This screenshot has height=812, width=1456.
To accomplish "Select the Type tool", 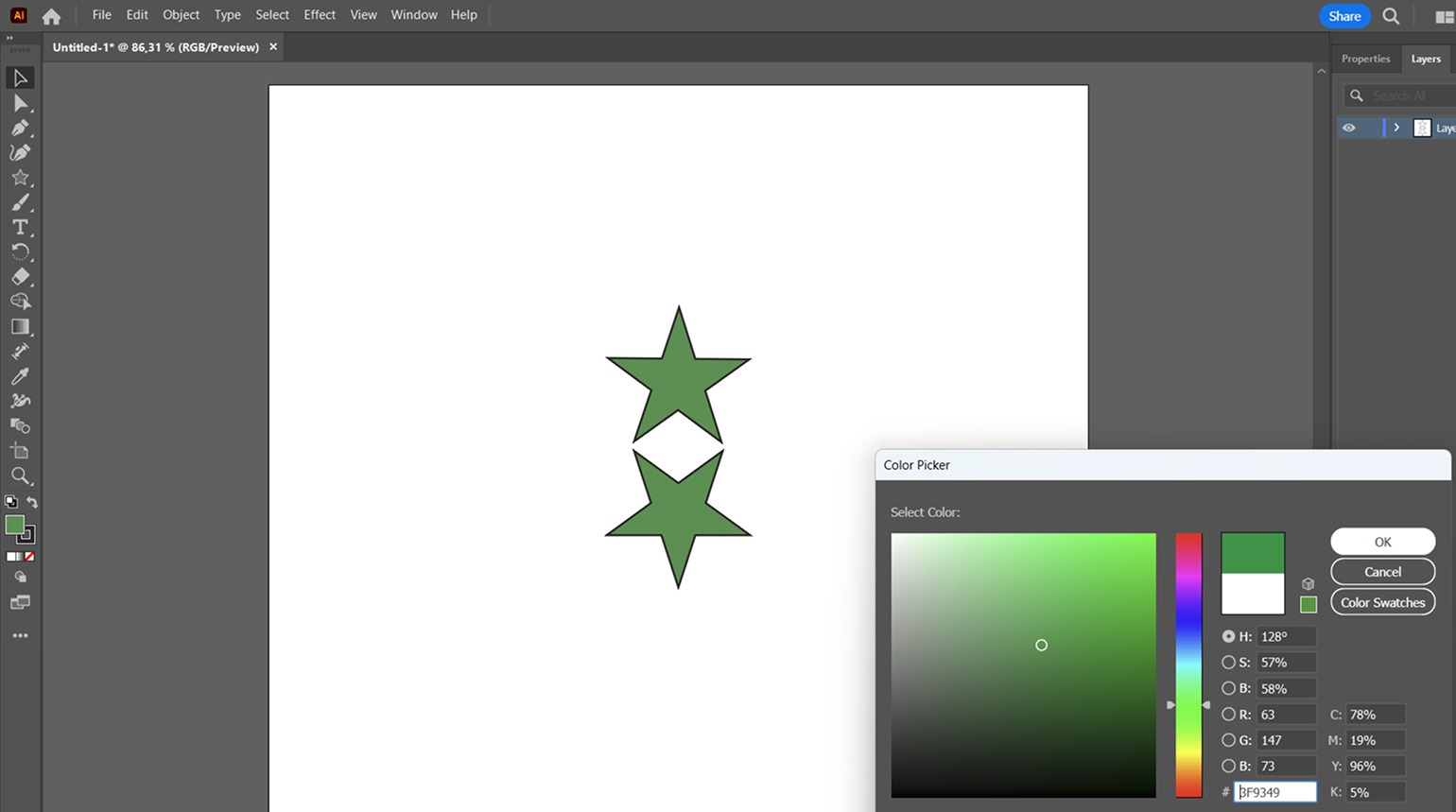I will 20,227.
